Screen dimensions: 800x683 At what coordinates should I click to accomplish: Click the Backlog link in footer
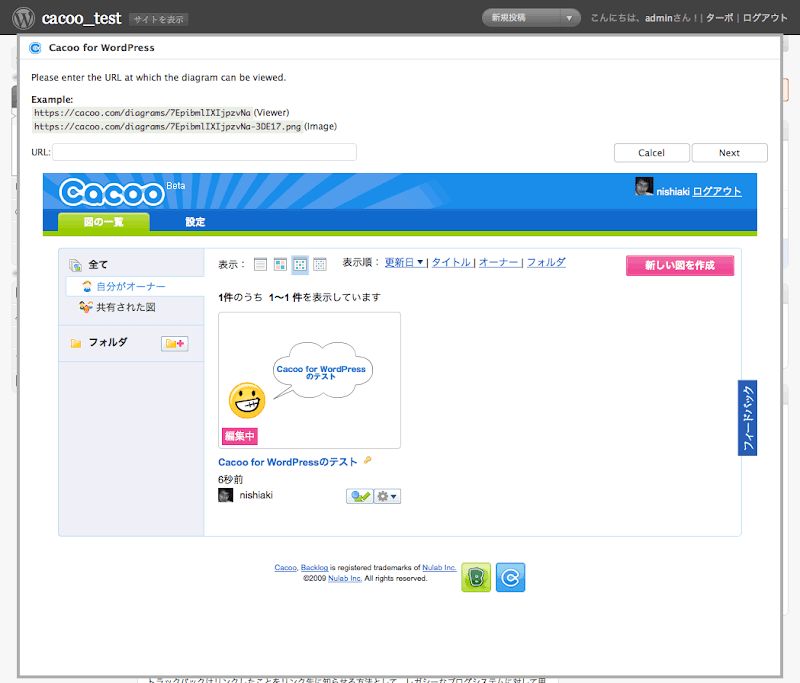click(x=314, y=568)
